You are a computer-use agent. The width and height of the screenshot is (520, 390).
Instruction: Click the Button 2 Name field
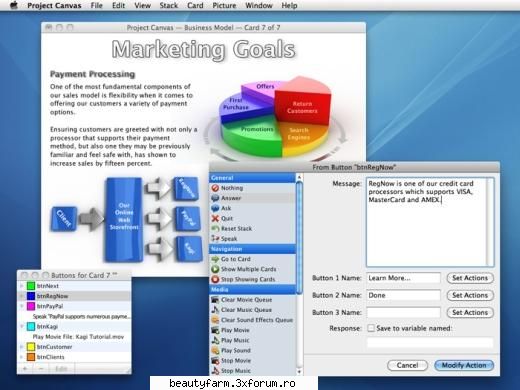pos(403,295)
